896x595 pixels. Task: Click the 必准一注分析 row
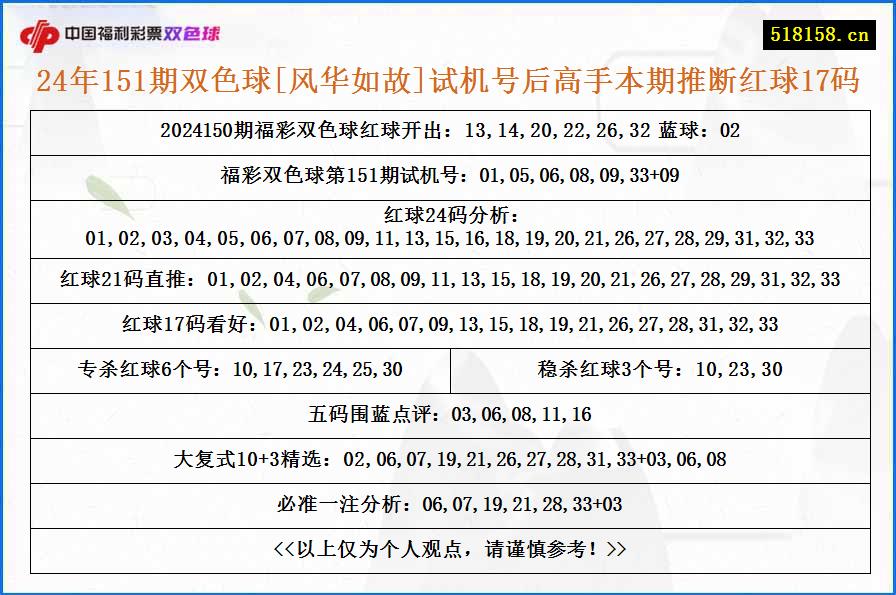[x=448, y=504]
